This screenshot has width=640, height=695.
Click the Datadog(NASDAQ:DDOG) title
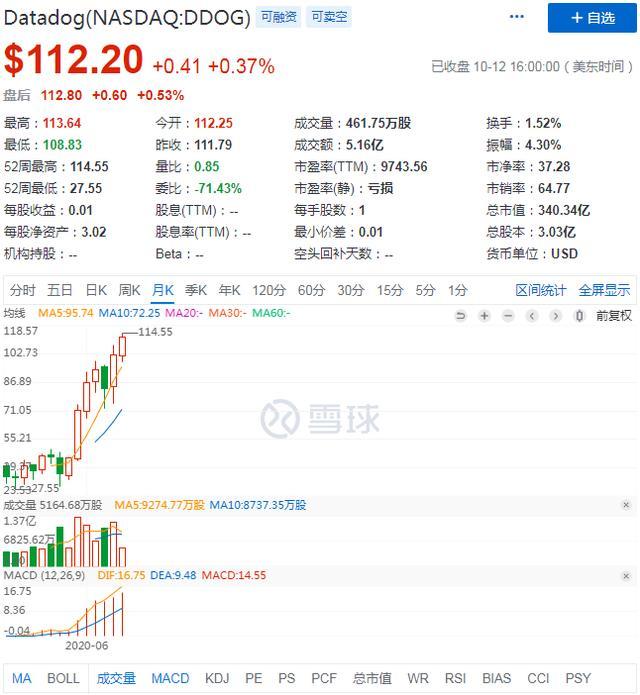[127, 18]
